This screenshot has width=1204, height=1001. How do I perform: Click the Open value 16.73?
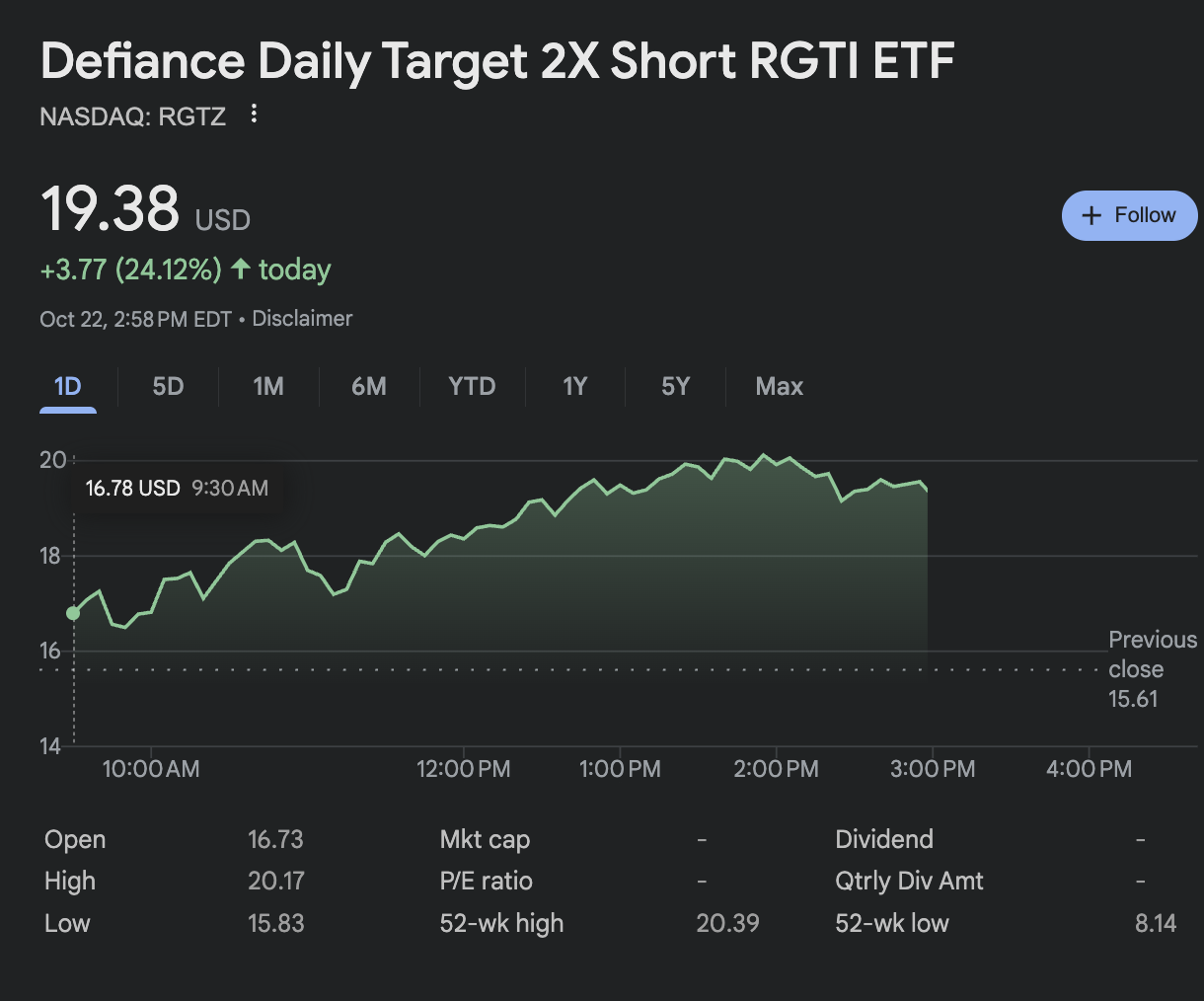pyautogui.click(x=275, y=839)
